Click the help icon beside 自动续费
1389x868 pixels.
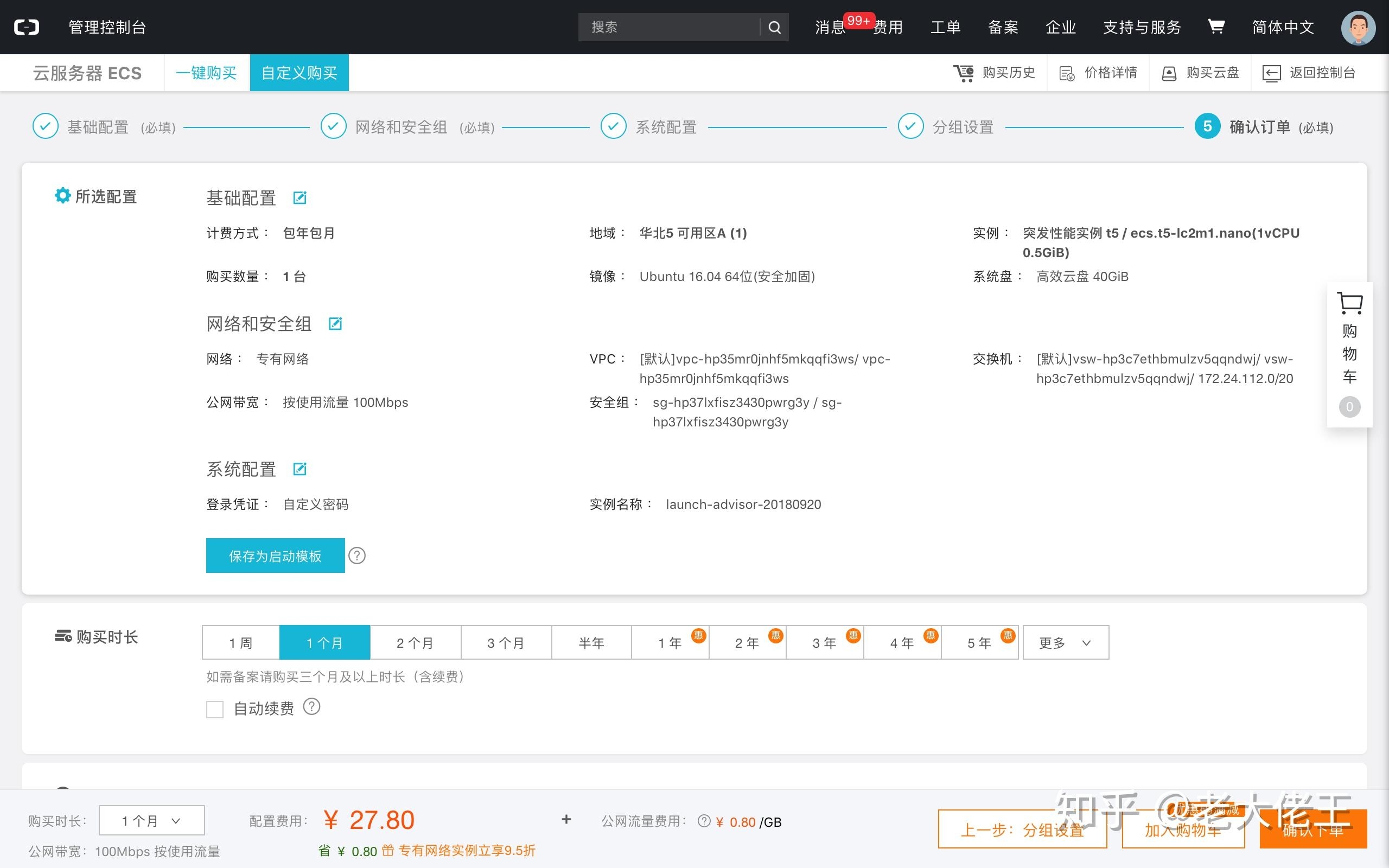pyautogui.click(x=311, y=707)
